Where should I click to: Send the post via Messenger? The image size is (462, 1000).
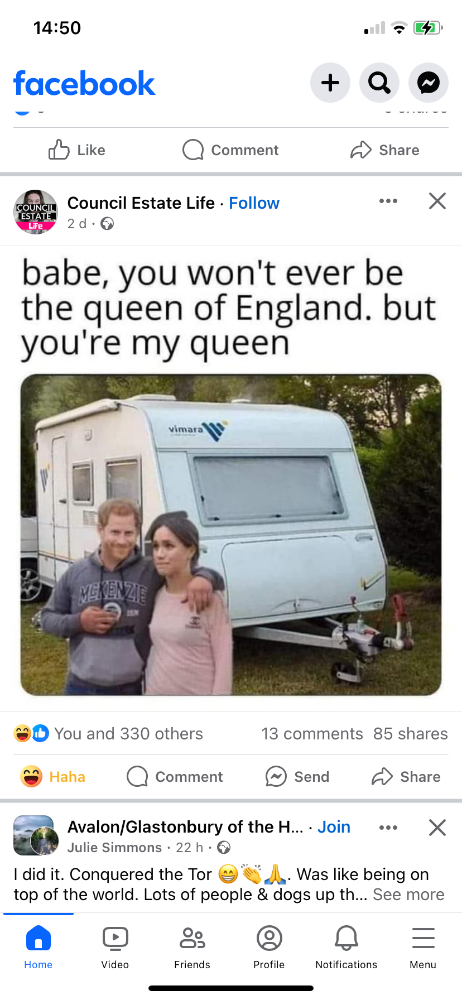click(x=297, y=777)
